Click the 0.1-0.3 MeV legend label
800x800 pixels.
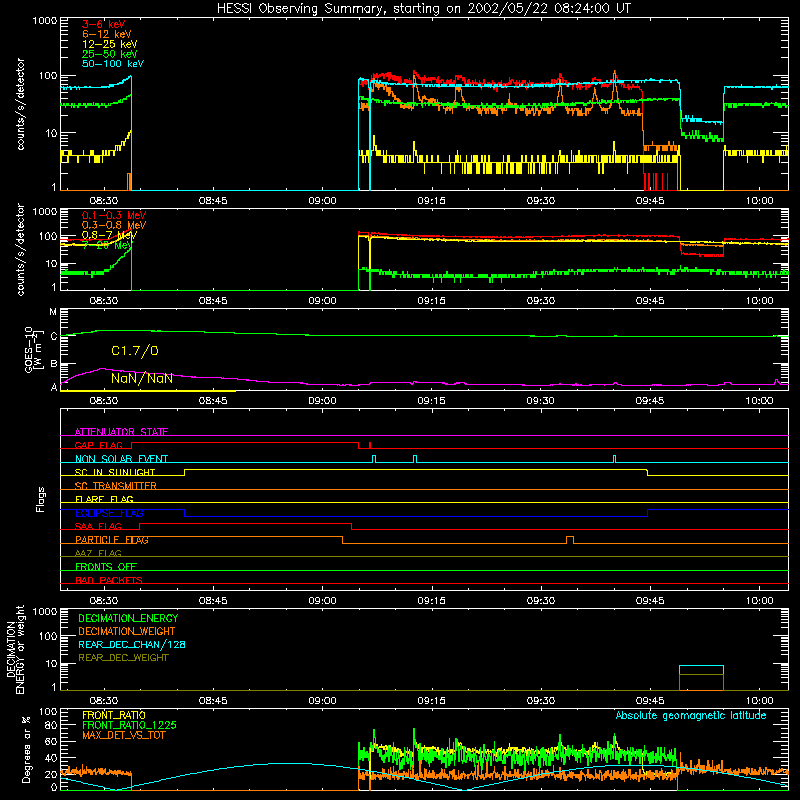[x=114, y=215]
